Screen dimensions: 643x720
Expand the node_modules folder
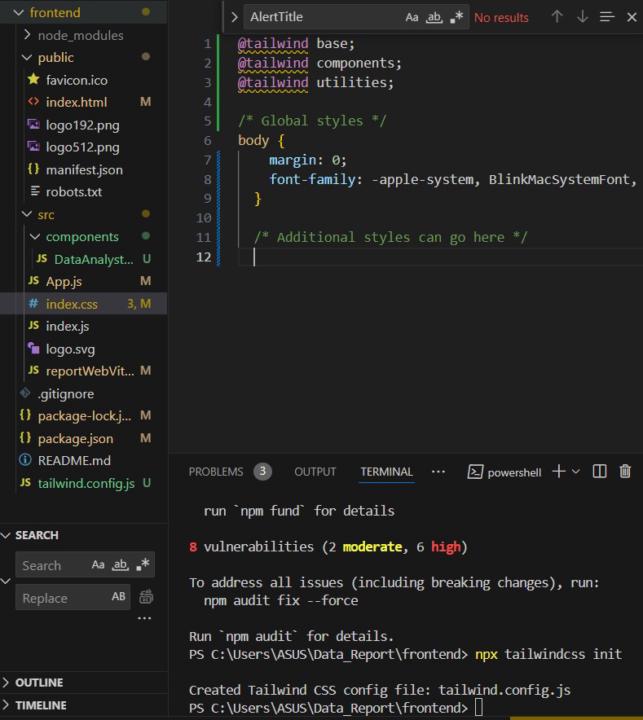click(80, 35)
